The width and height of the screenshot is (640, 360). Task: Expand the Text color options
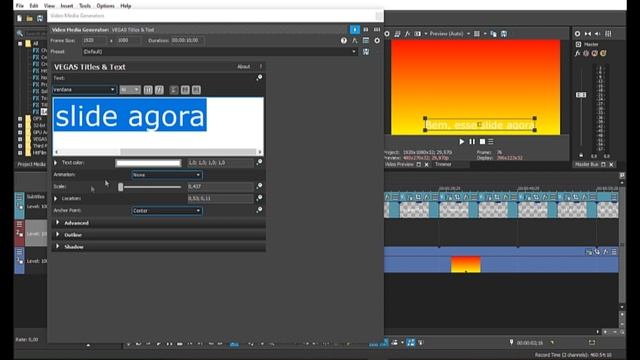tap(56, 163)
